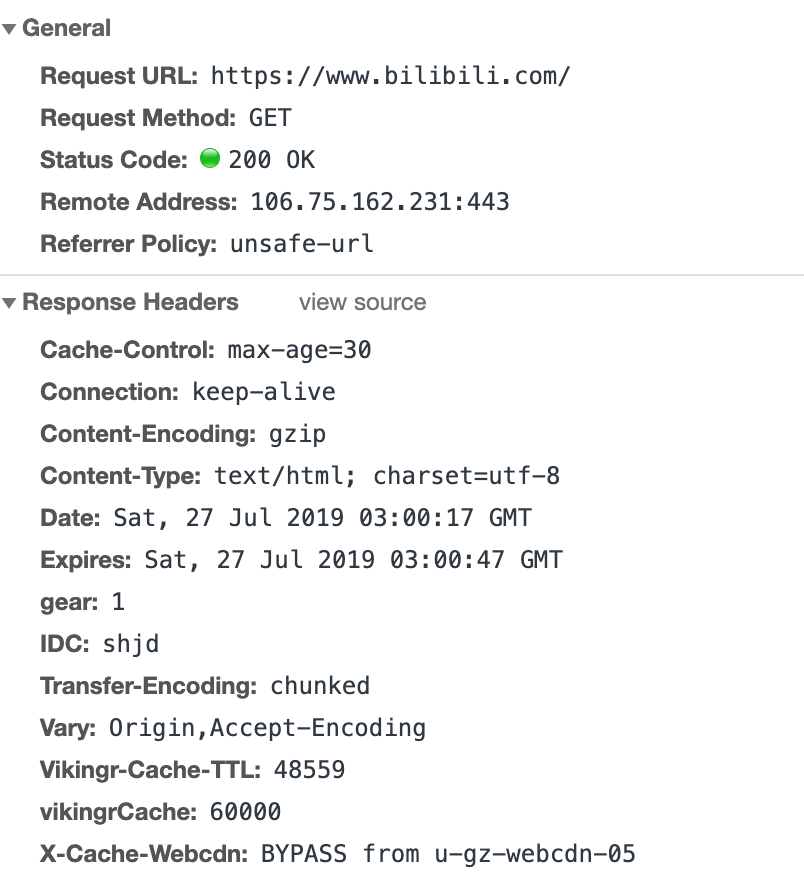The image size is (804, 876).
Task: Click the Vikingr-Cache-TTL value 48559
Action: (x=310, y=770)
